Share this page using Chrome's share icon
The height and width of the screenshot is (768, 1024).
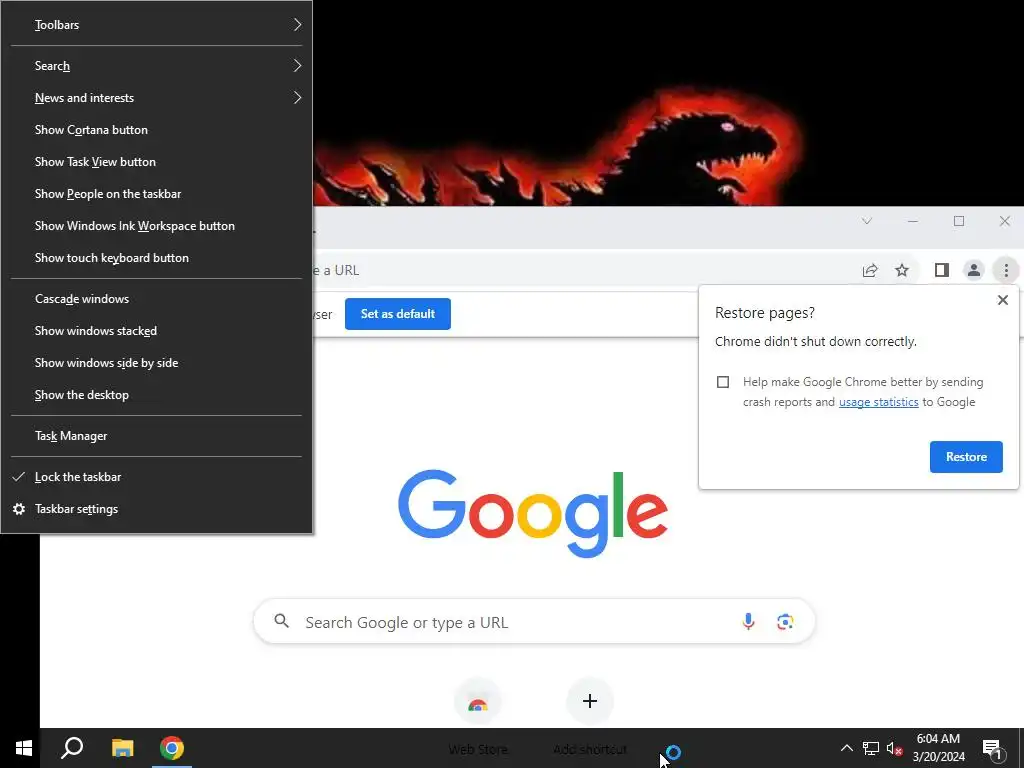pos(870,270)
